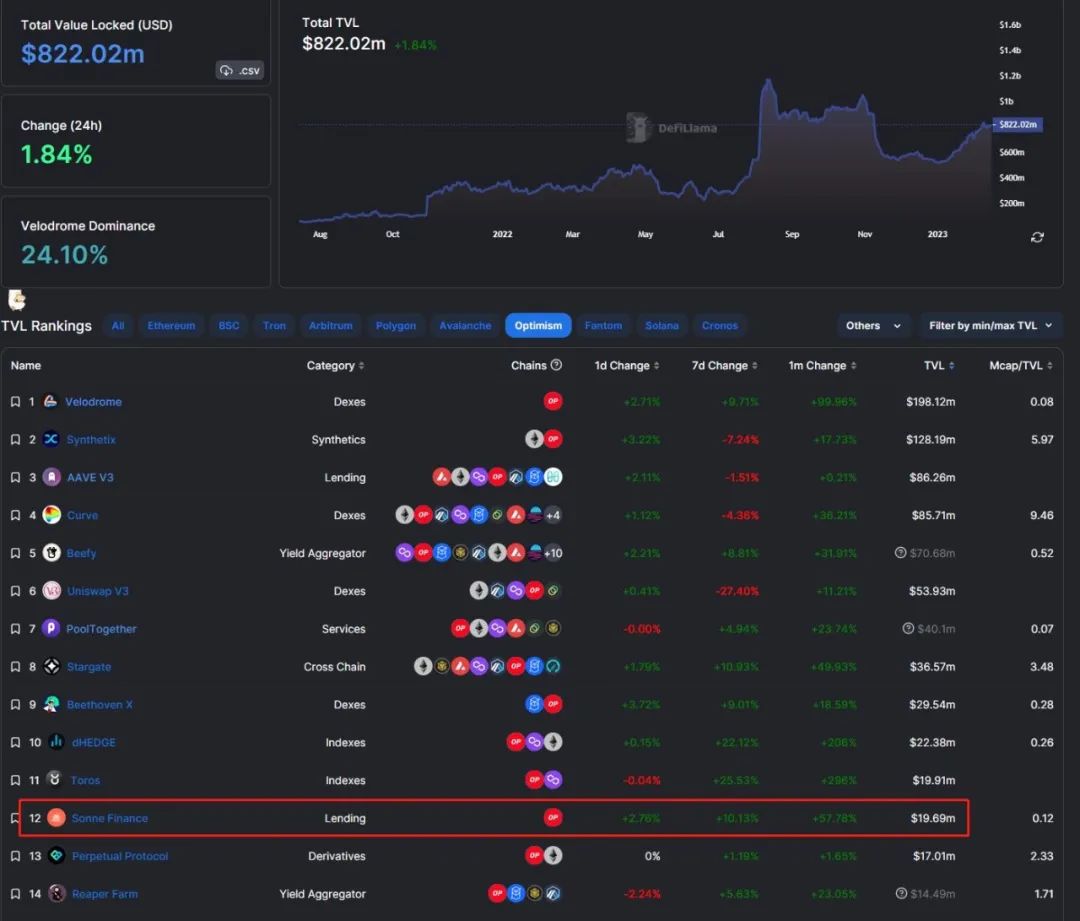Switch to the Ethereum chain tab
Screen dimensions: 1080x921
171,325
